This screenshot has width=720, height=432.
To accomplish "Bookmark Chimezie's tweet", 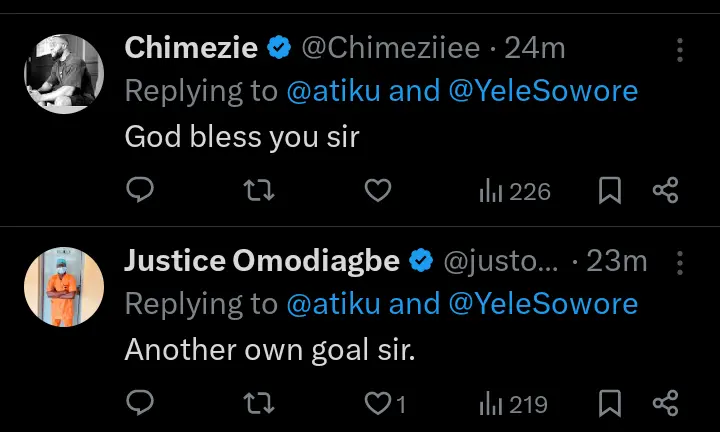I will [x=610, y=190].
